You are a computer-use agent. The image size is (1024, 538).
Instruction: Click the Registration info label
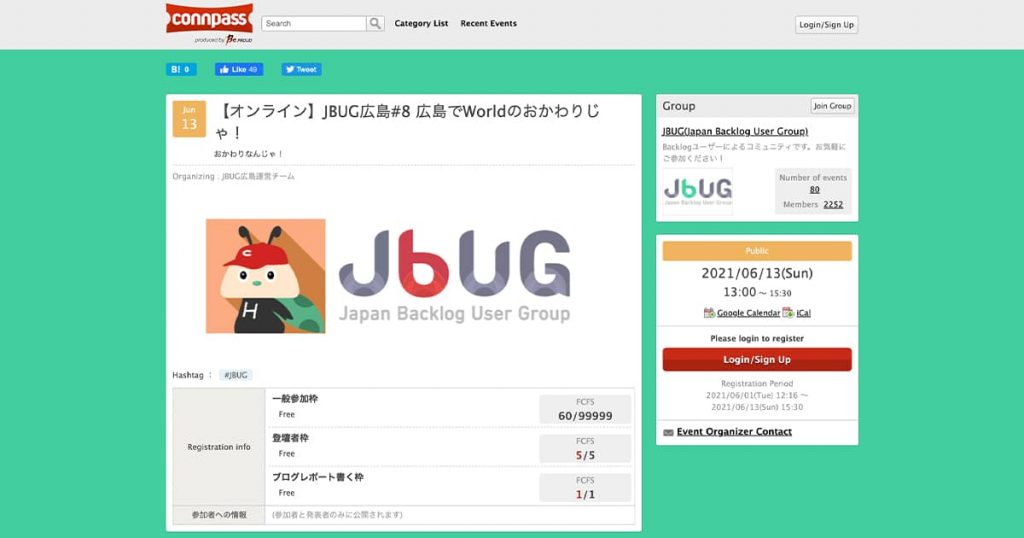click(219, 447)
